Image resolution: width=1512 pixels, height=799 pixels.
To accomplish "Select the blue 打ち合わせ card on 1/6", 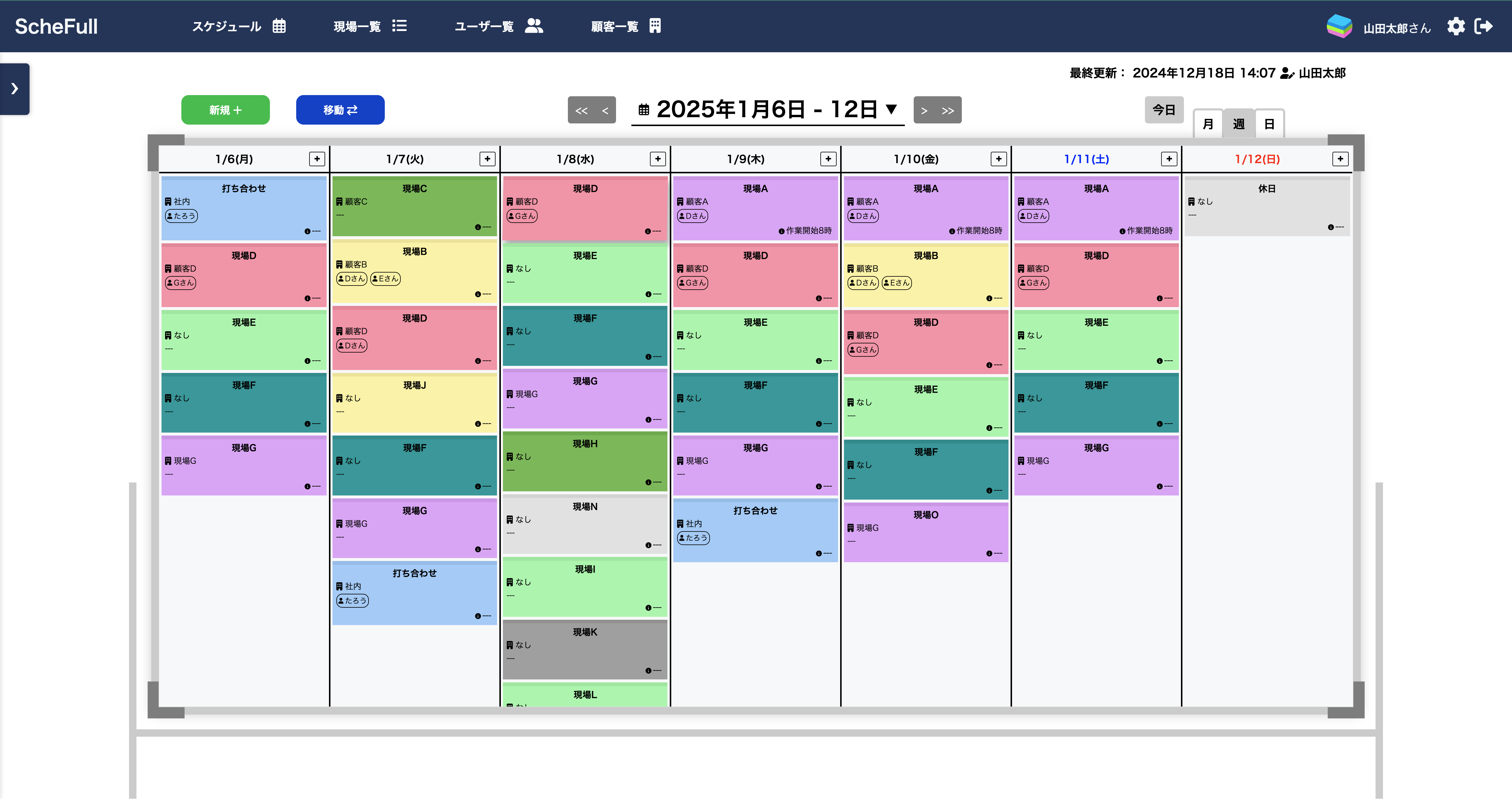I will pyautogui.click(x=244, y=208).
